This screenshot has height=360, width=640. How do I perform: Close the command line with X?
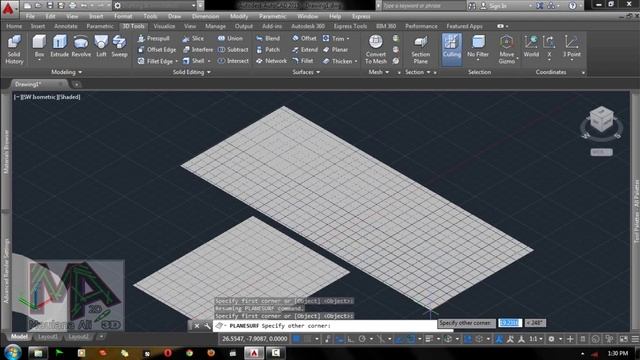point(197,326)
